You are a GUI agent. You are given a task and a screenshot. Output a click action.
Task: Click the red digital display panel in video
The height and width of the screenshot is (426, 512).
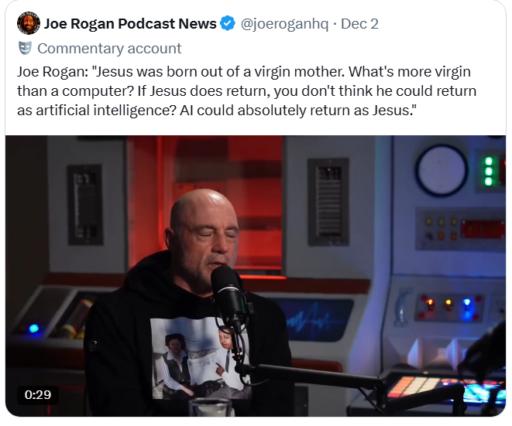click(482, 229)
